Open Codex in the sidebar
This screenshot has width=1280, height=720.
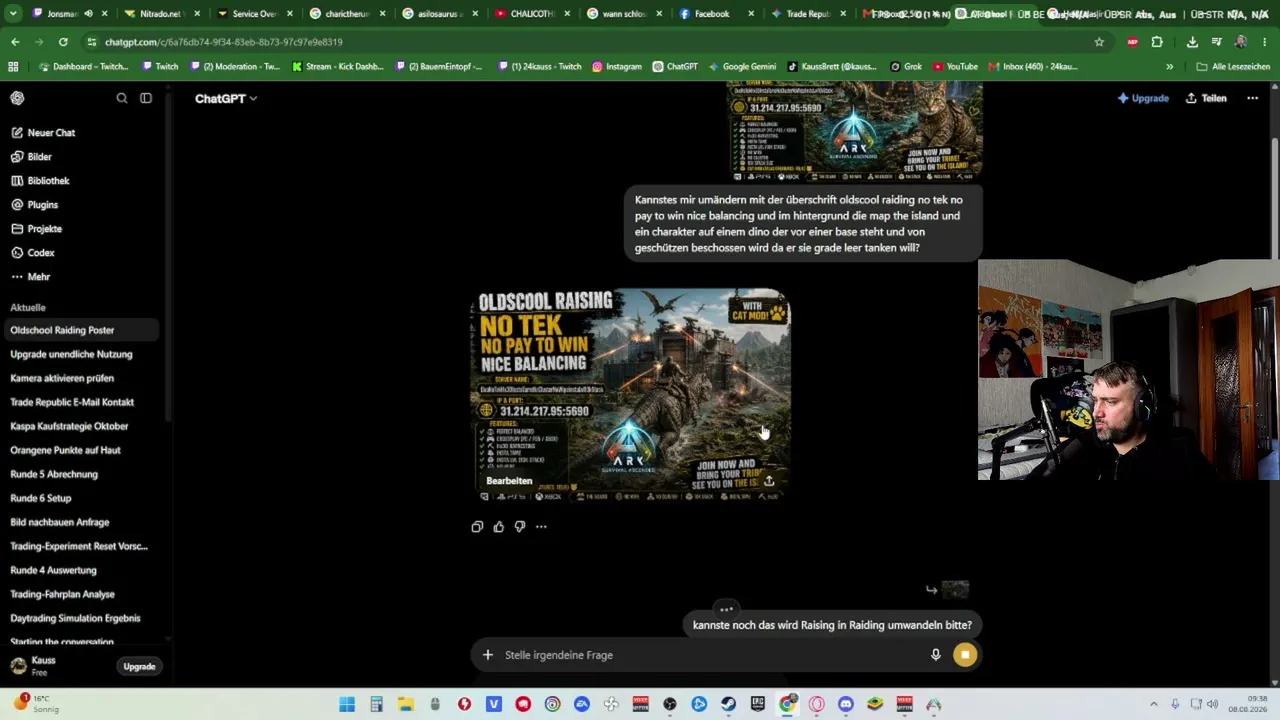tap(41, 253)
